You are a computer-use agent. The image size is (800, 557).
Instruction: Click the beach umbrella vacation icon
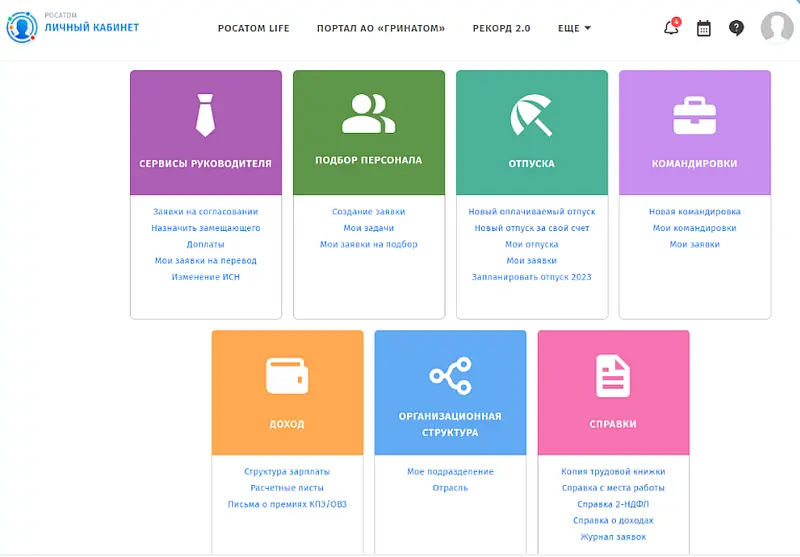coord(530,115)
